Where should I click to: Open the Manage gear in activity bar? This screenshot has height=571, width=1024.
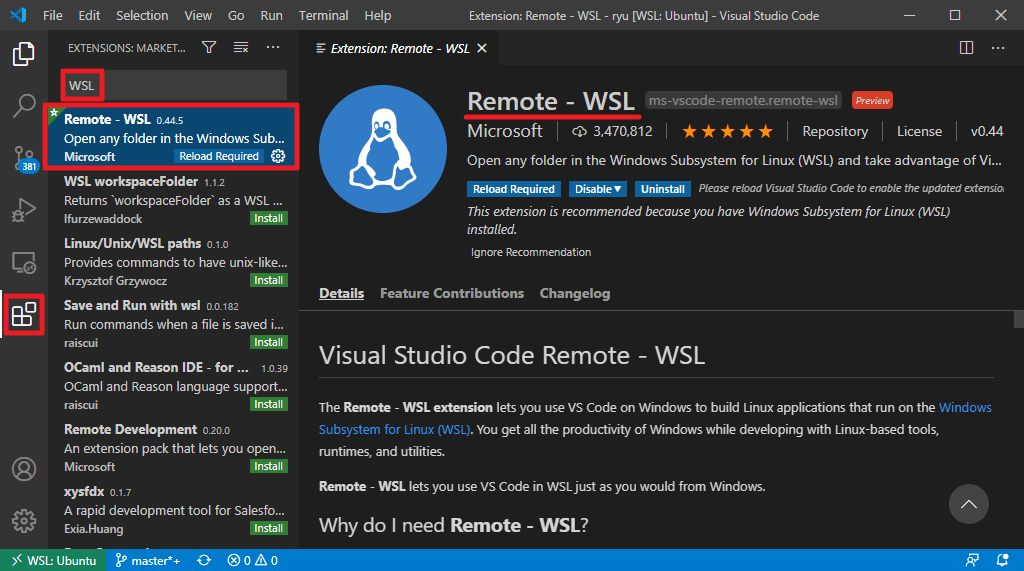pyautogui.click(x=24, y=521)
